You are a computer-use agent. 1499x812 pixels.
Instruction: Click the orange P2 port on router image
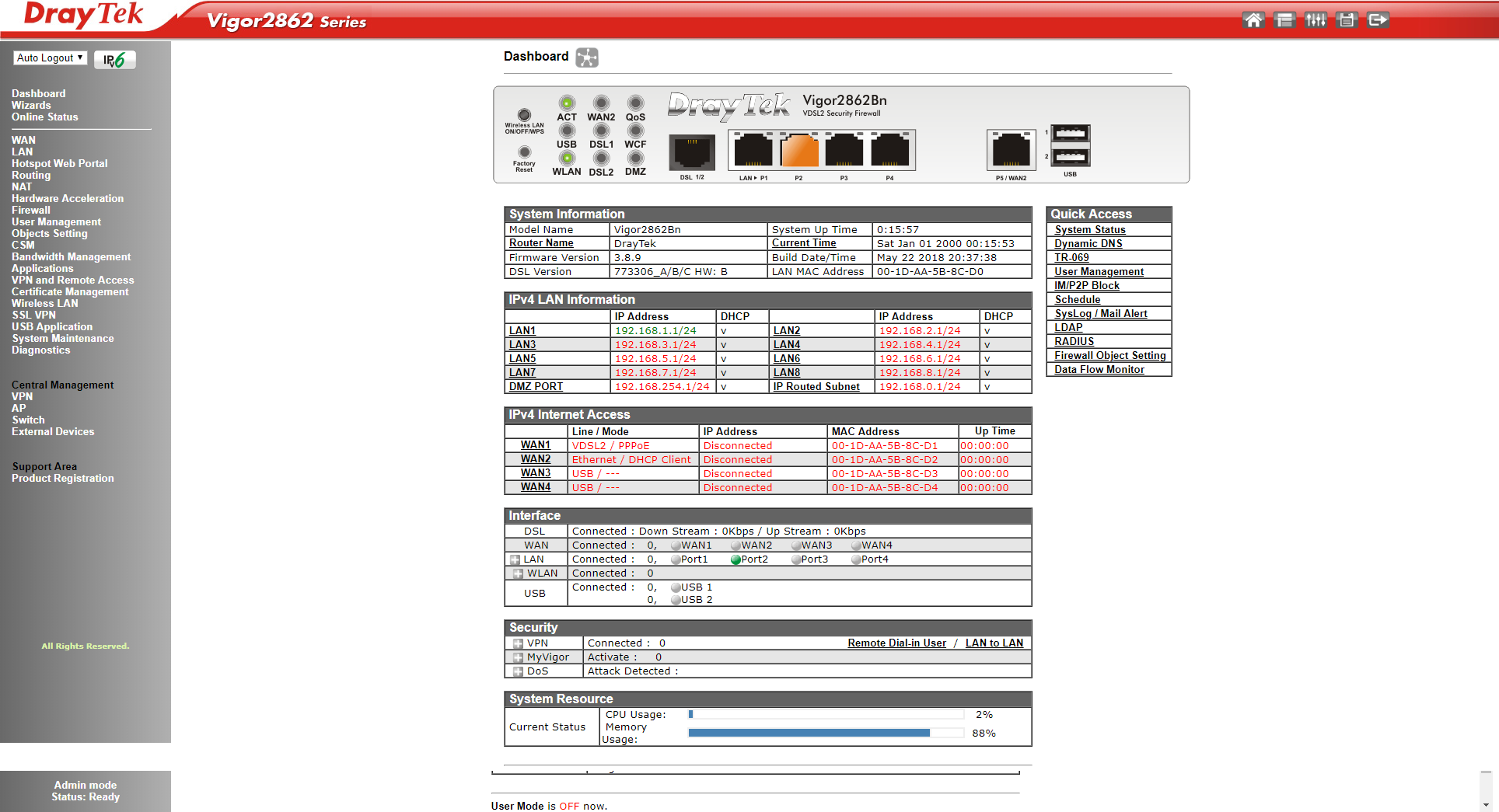coord(798,150)
